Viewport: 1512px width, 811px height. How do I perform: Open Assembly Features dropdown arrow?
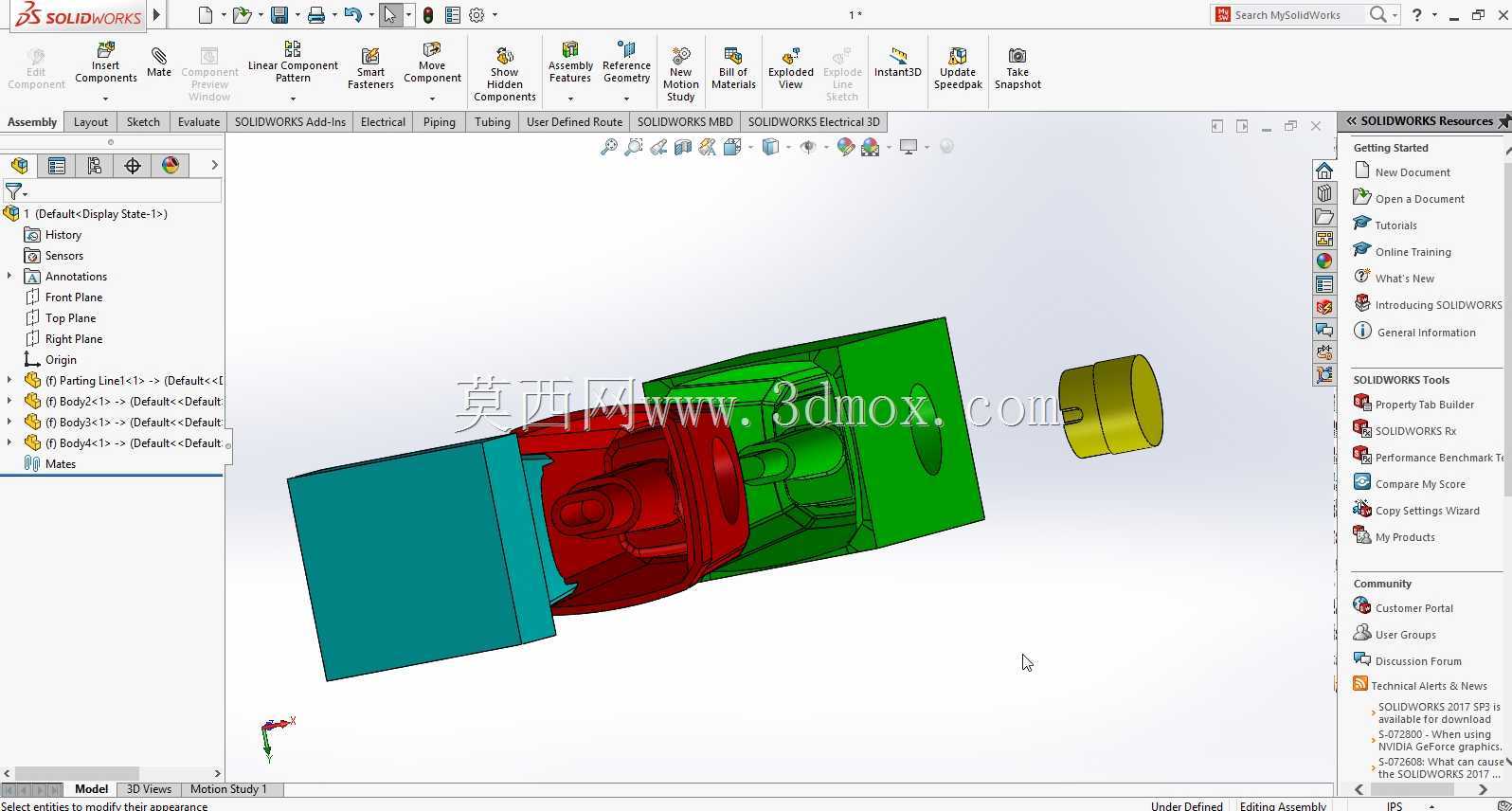point(570,99)
